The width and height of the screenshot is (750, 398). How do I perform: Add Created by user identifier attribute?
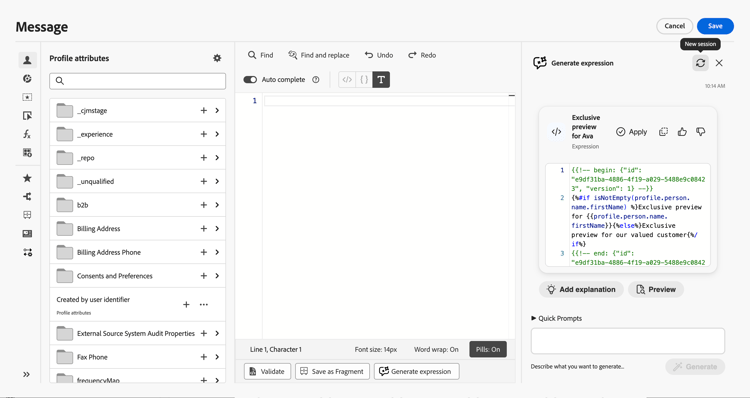coord(187,304)
